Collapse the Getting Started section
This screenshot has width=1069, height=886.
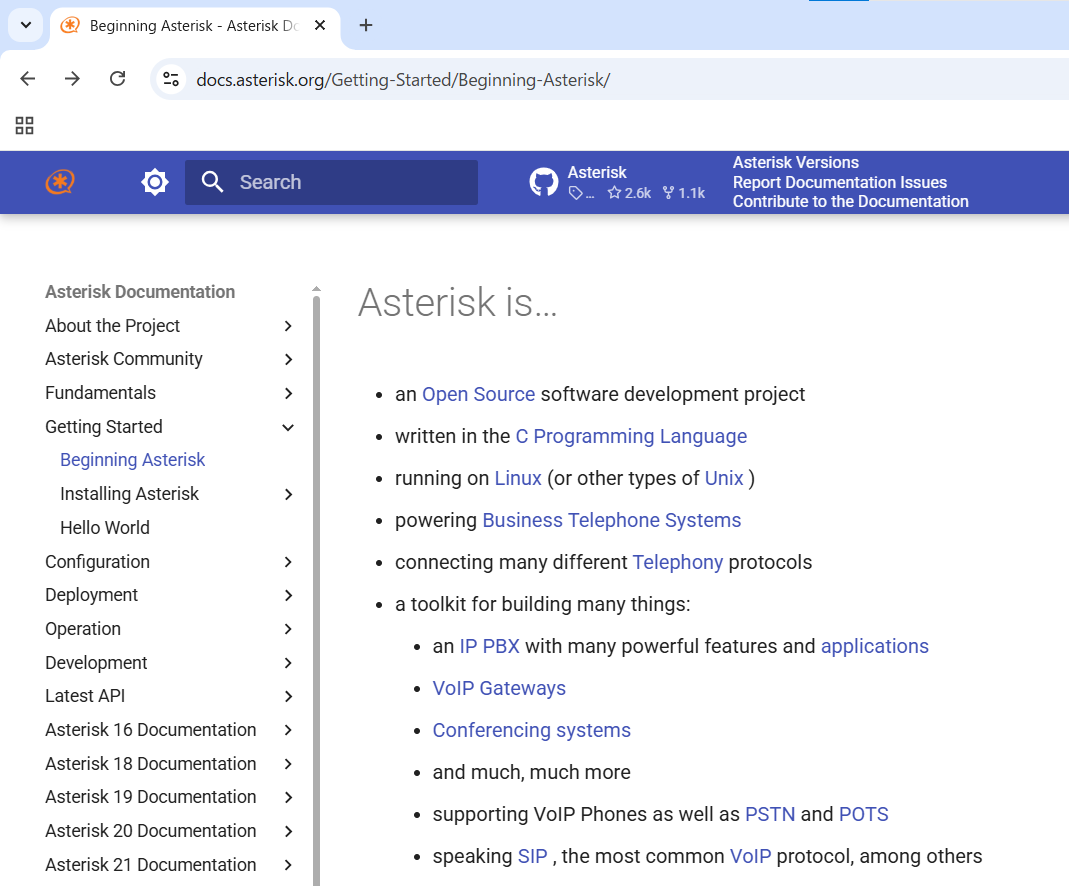[x=288, y=427]
